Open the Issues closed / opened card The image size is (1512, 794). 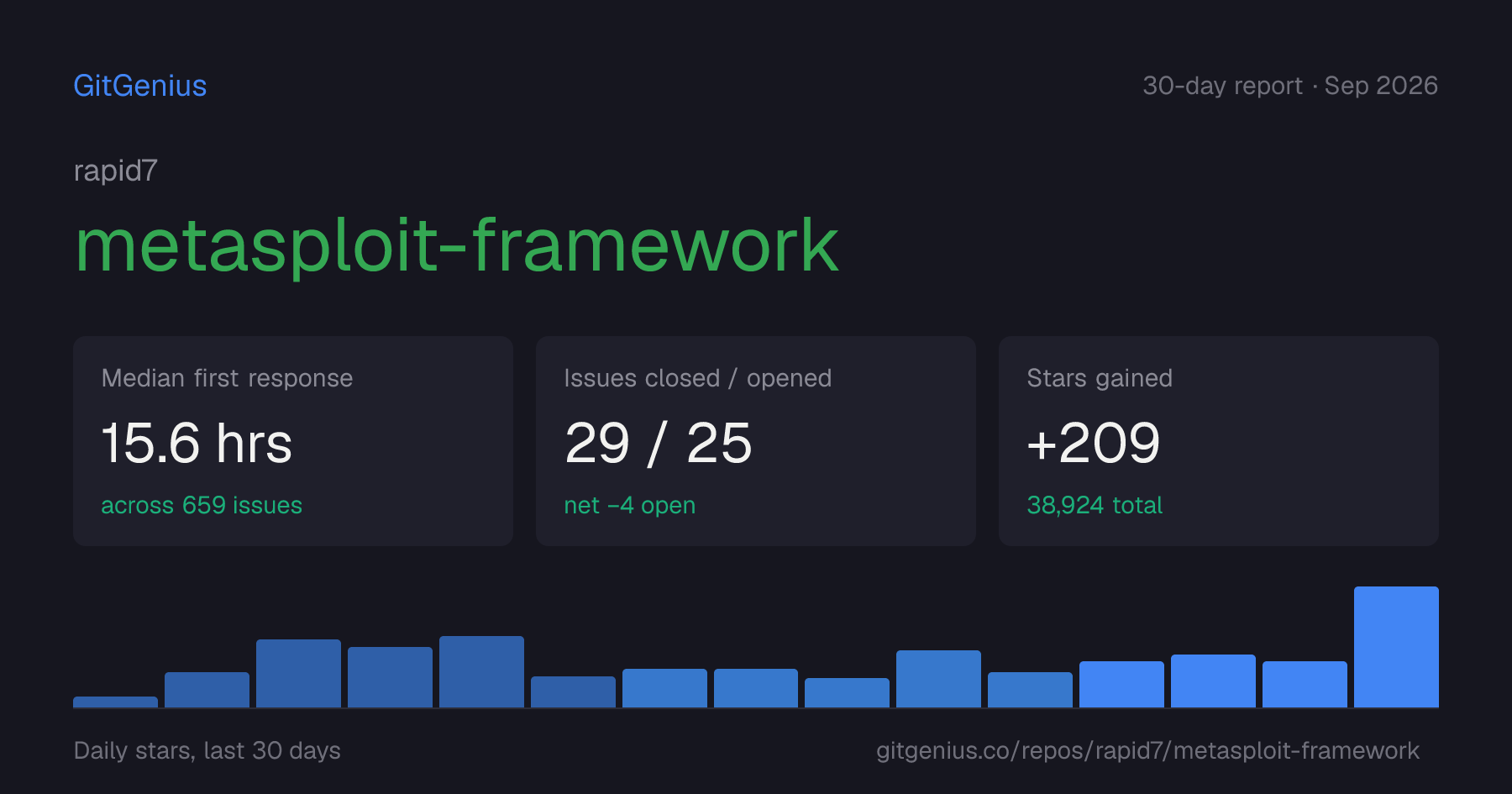click(756, 441)
